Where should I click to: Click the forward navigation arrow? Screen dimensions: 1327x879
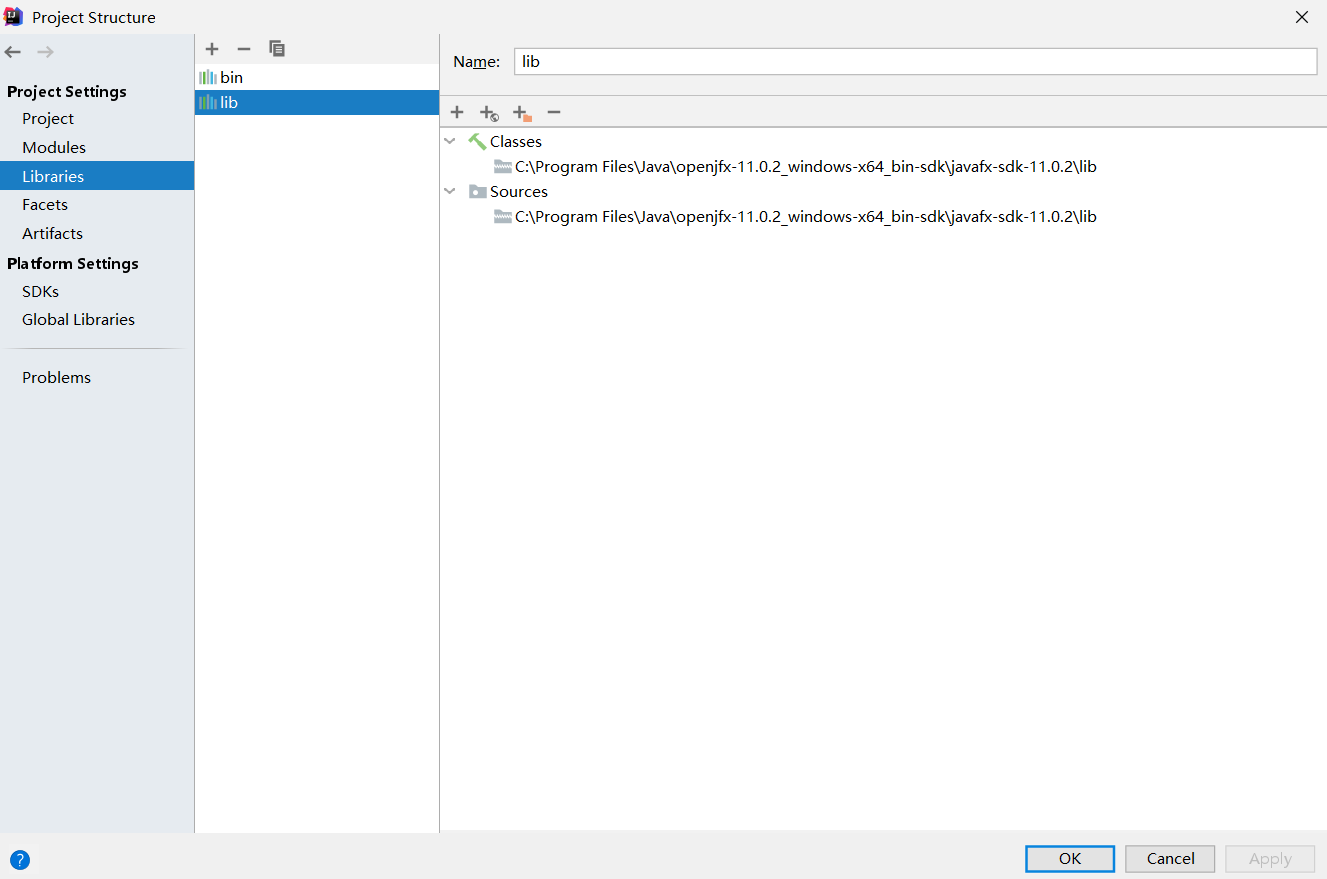tap(44, 51)
